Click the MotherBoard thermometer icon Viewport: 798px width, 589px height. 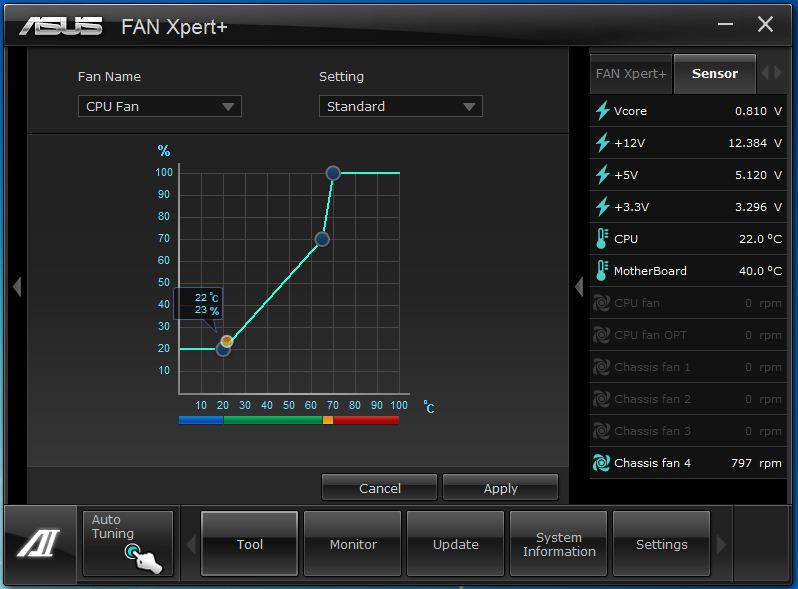pos(602,271)
